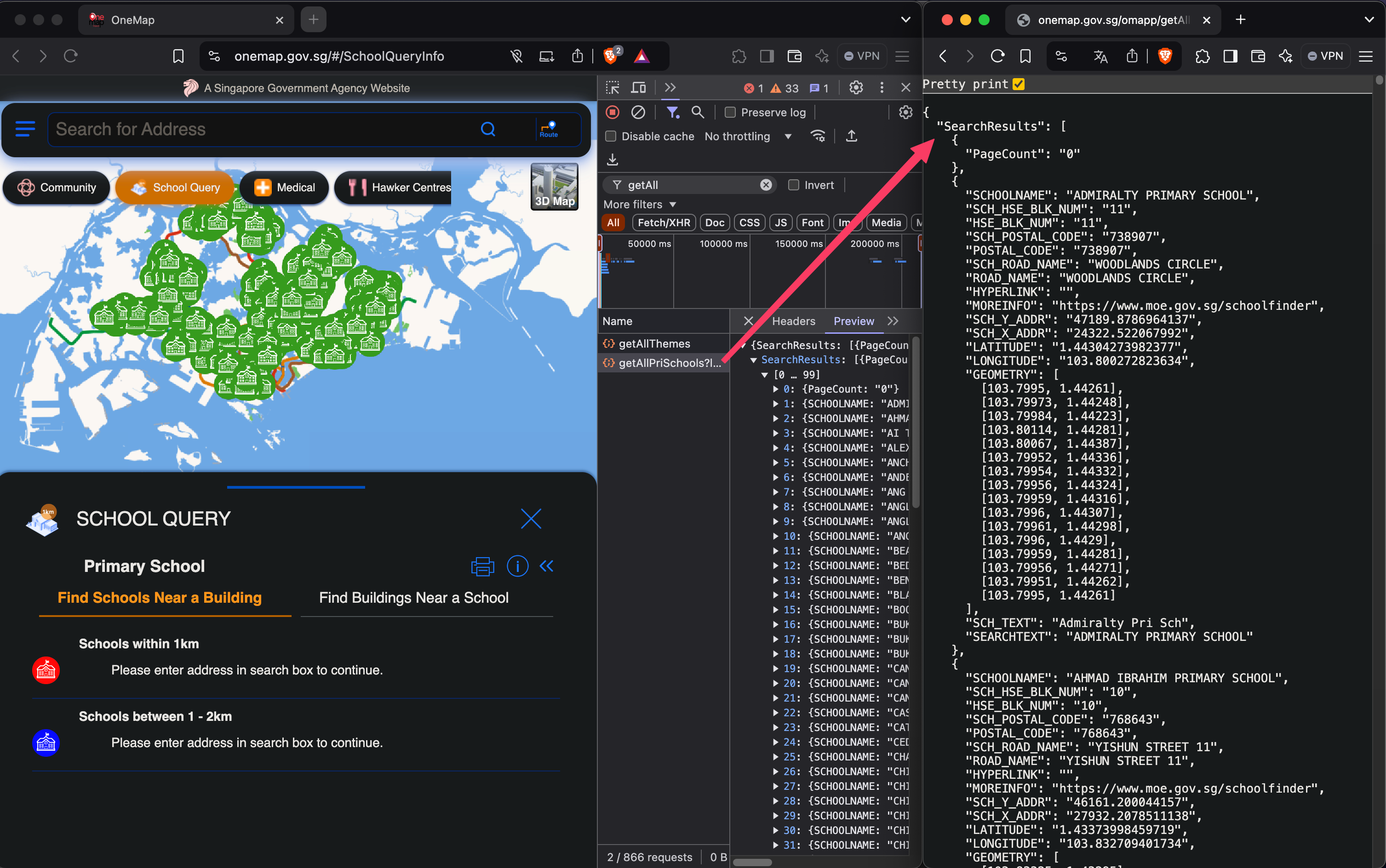
Task: Open the hamburger menu in OneMap
Action: point(25,129)
